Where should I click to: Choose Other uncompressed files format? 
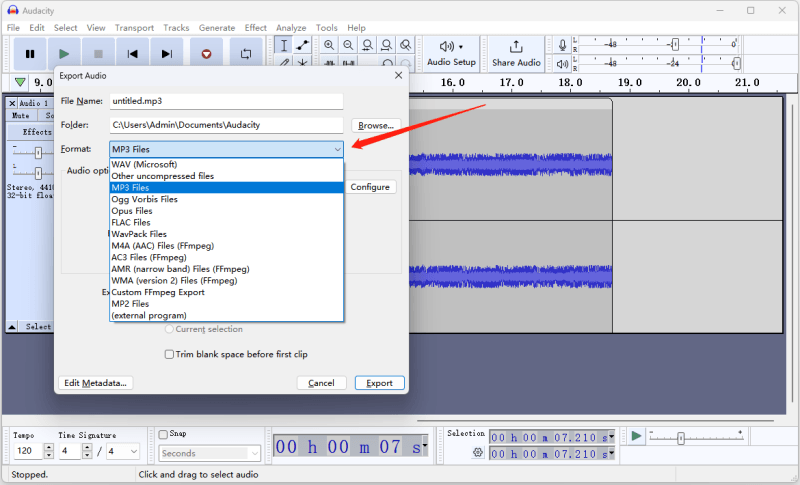click(227, 176)
